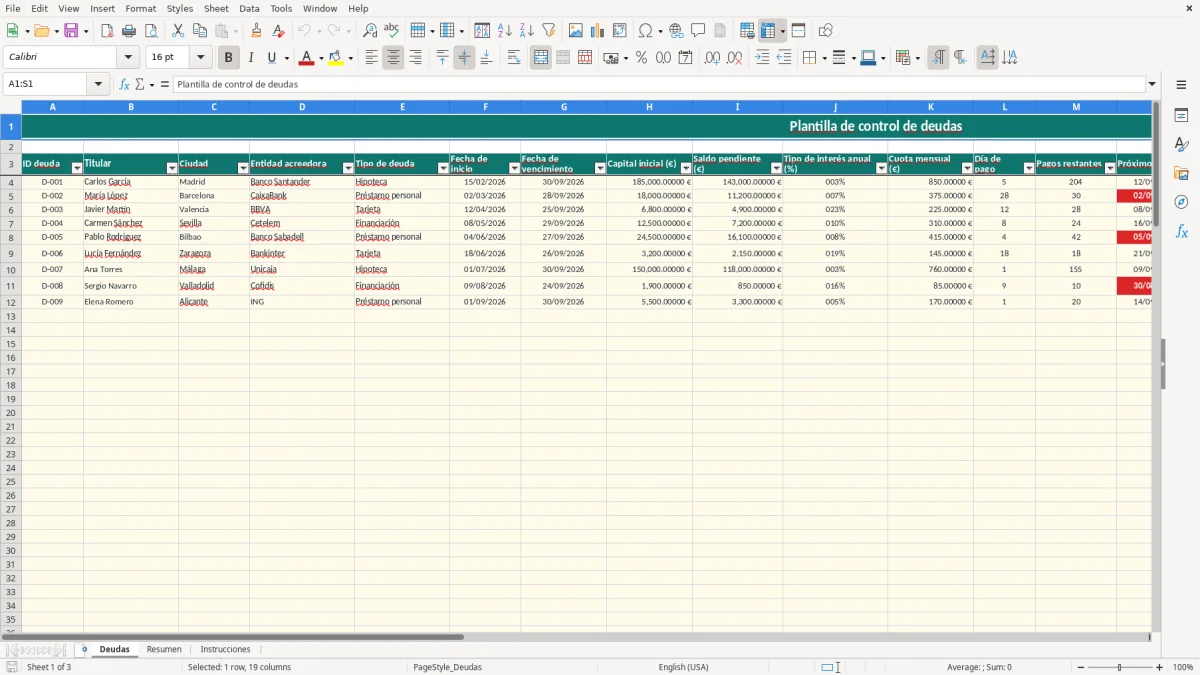Click Format as Date icon

click(685, 58)
